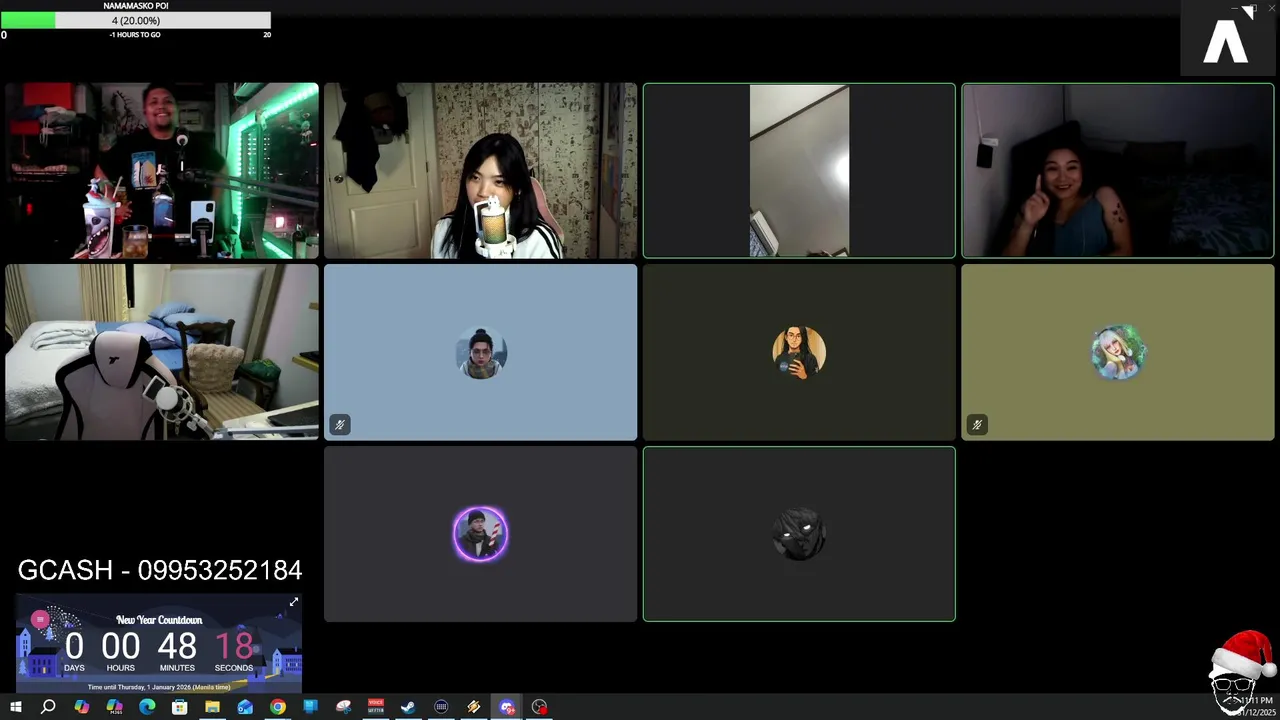1280x720 pixels.
Task: Open Microsoft 365 app in taskbar
Action: point(114,707)
